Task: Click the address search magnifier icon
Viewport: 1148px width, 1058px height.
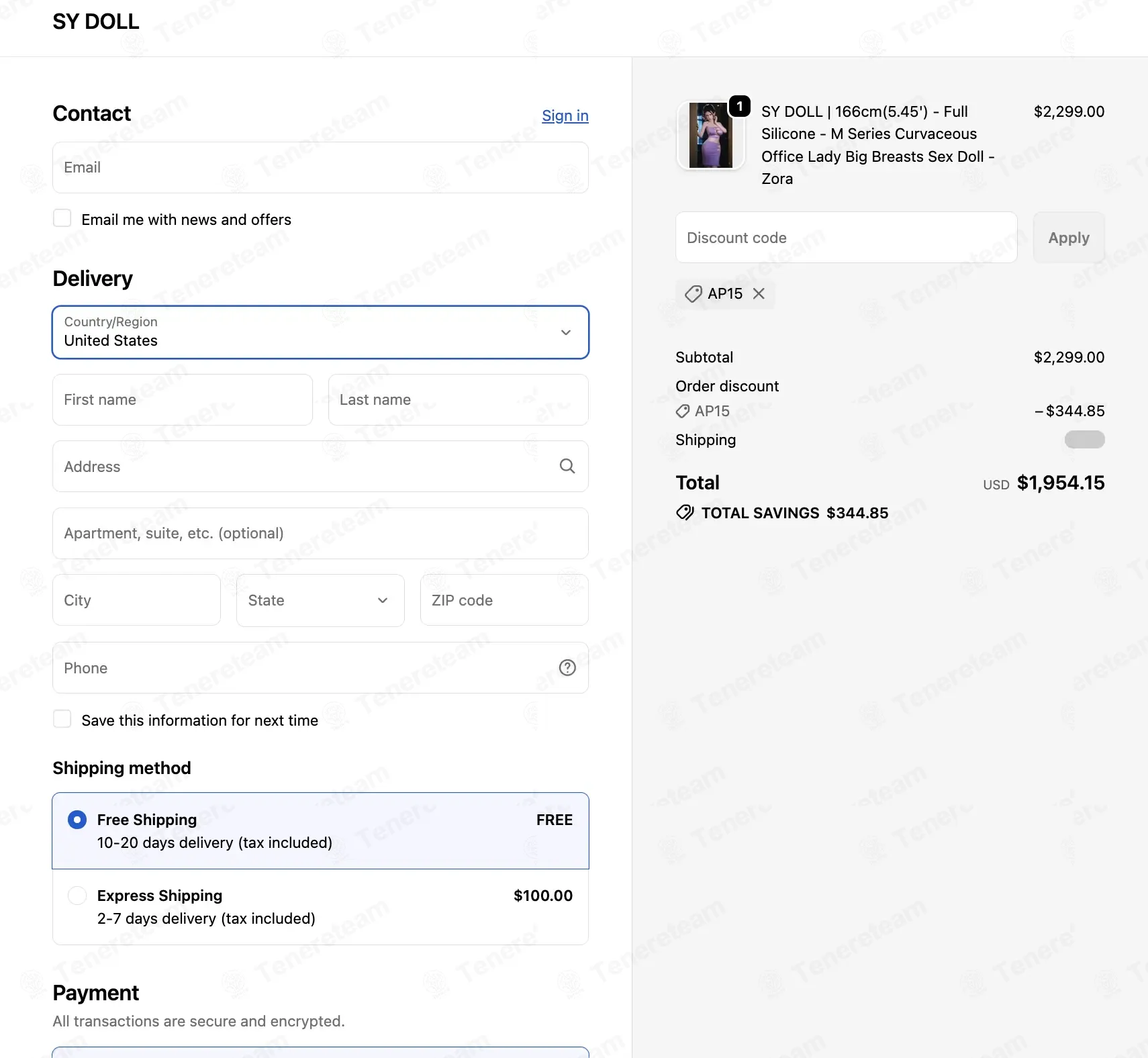Action: pos(567,466)
